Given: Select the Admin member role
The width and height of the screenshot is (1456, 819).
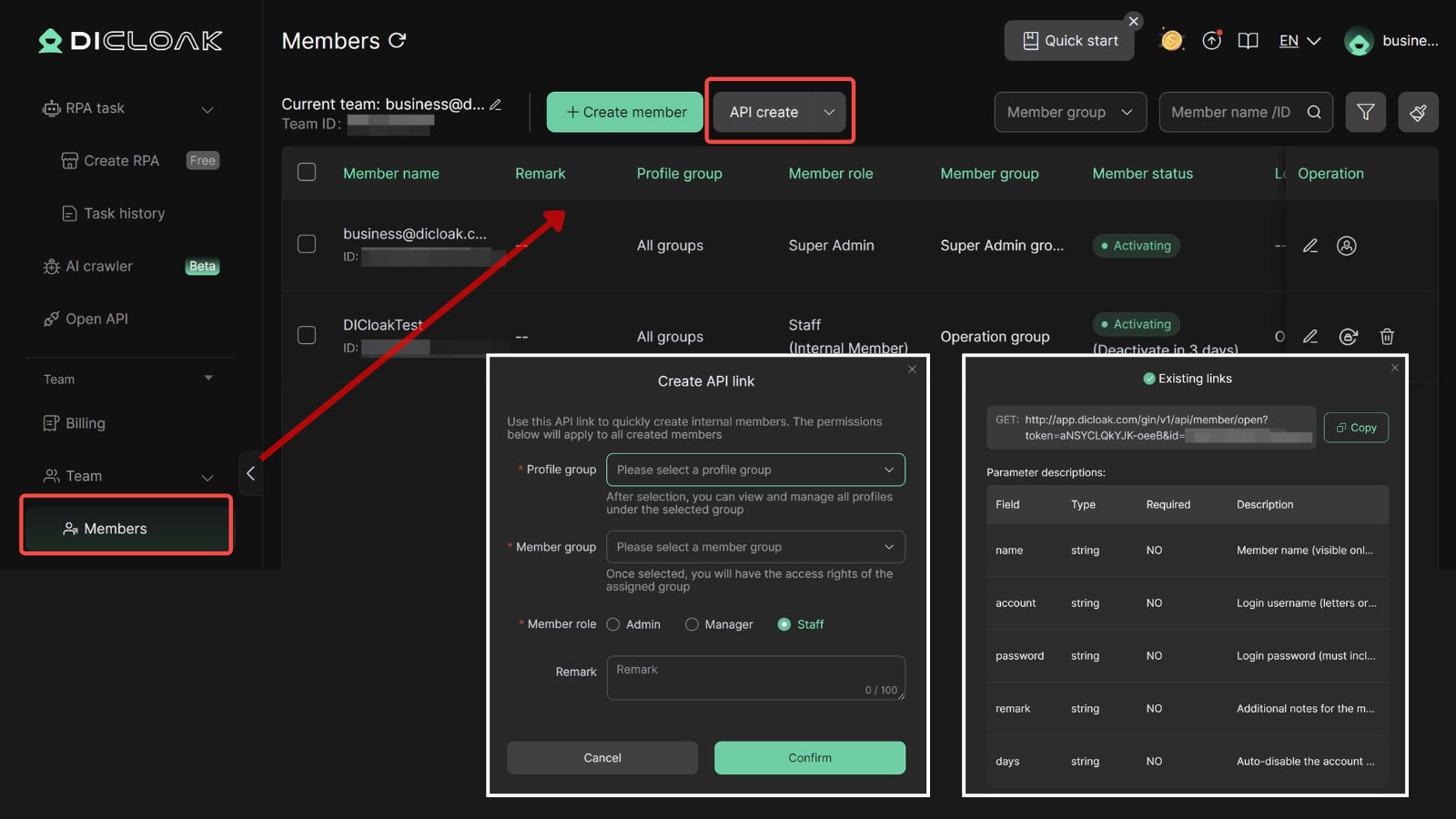Looking at the screenshot, I should pos(613,624).
